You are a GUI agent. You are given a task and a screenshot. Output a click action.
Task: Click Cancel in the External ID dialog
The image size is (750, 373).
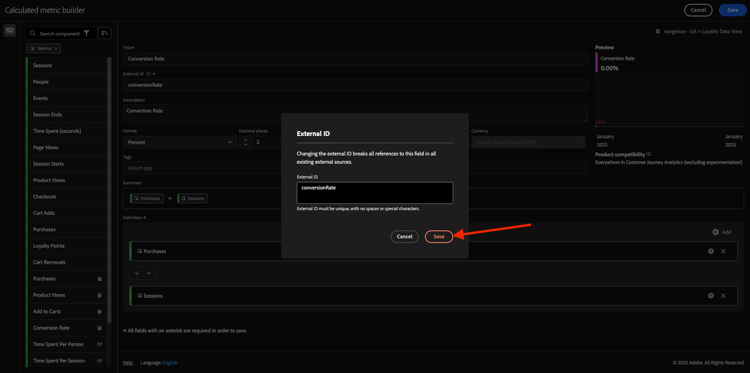(404, 237)
